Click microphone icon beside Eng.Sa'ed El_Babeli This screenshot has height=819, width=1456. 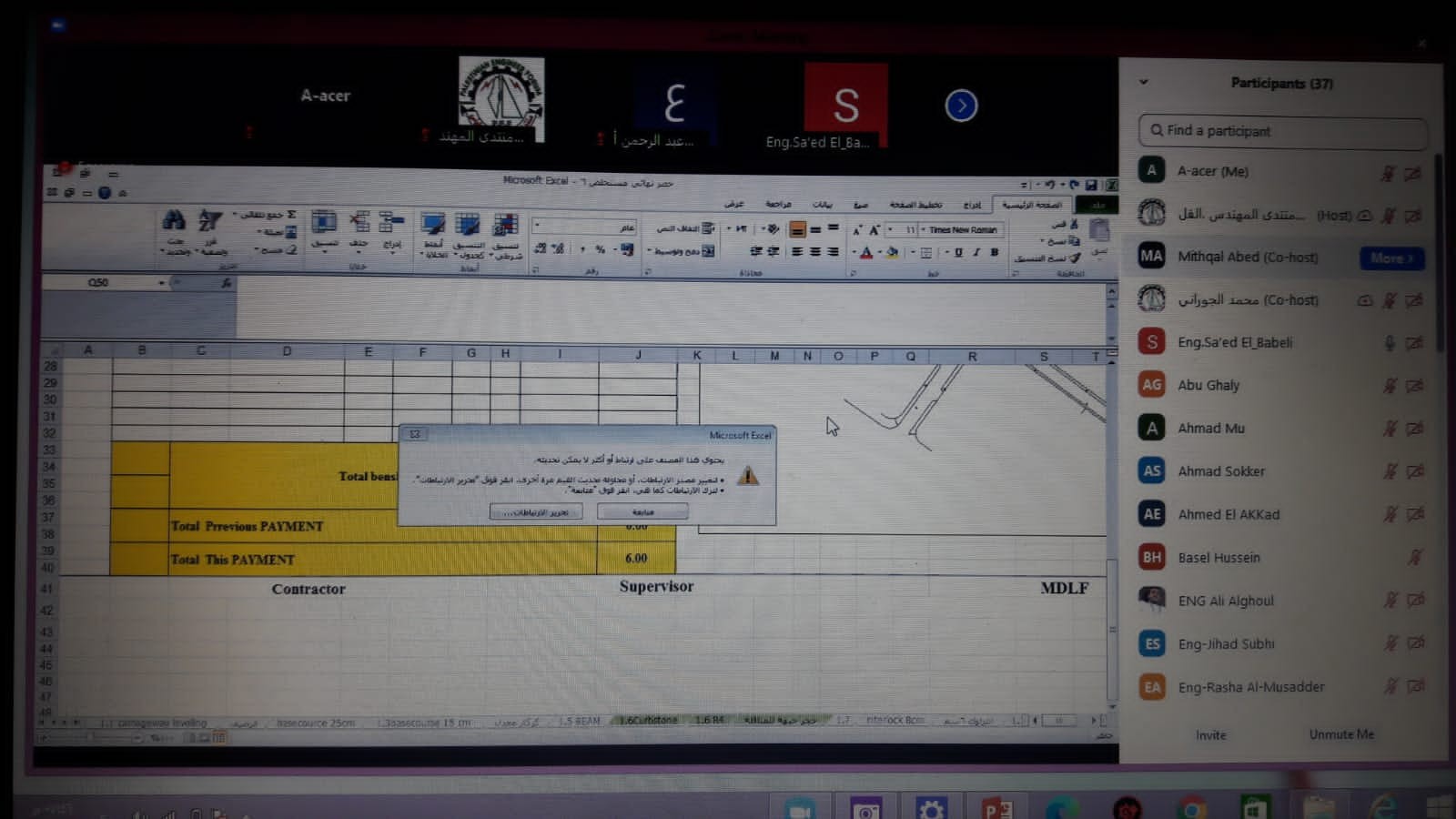(x=1390, y=343)
